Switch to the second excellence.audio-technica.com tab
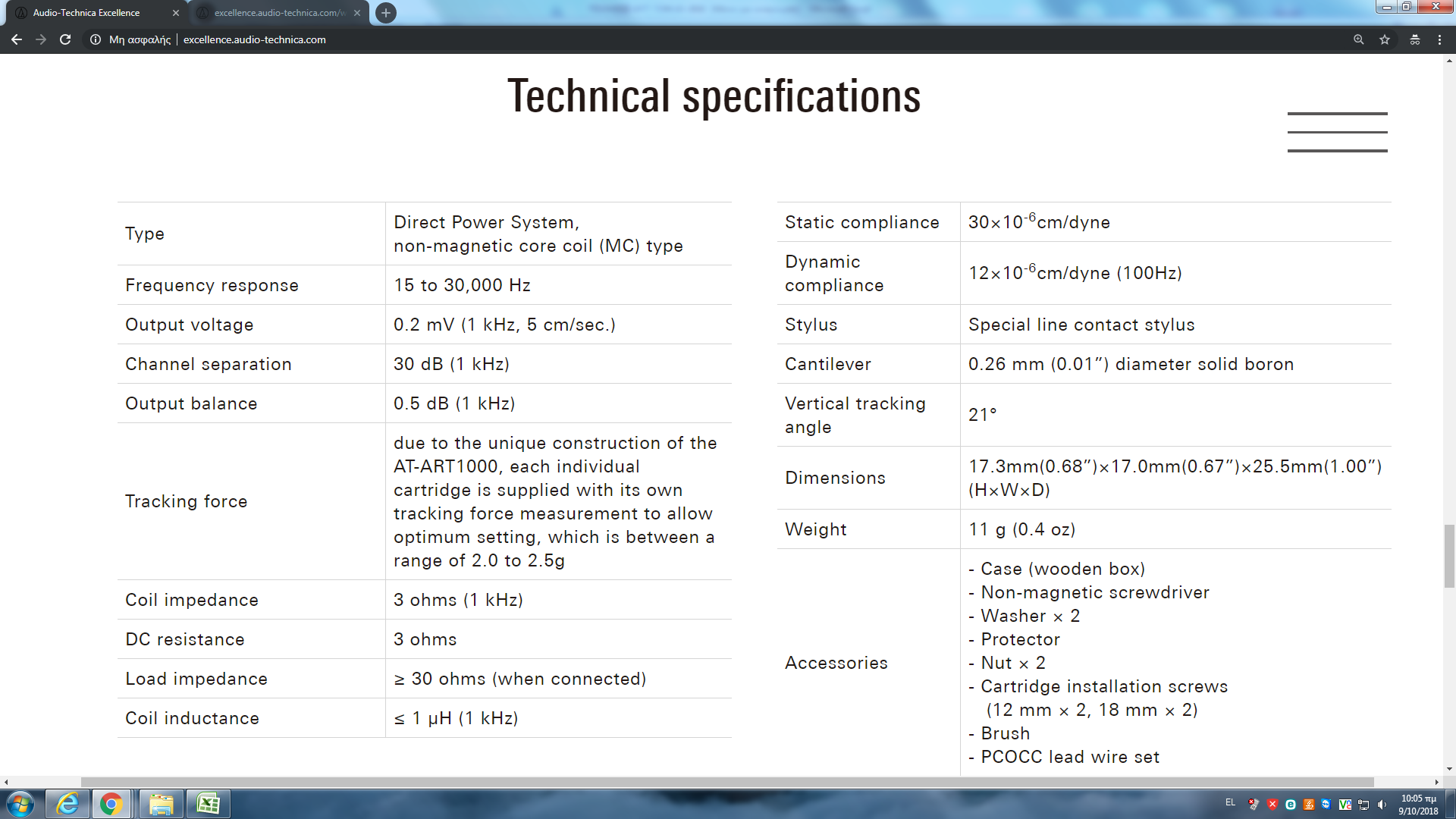Viewport: 1456px width, 819px height. click(x=277, y=13)
